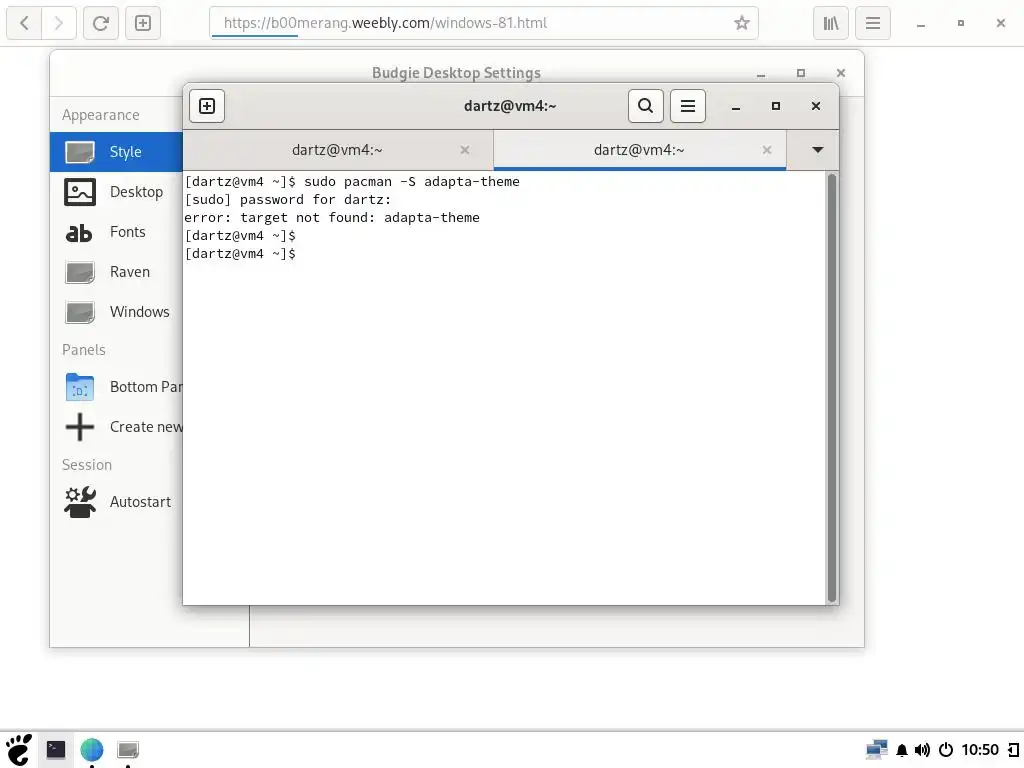Close Budgie Desktop Settings window

(x=841, y=73)
